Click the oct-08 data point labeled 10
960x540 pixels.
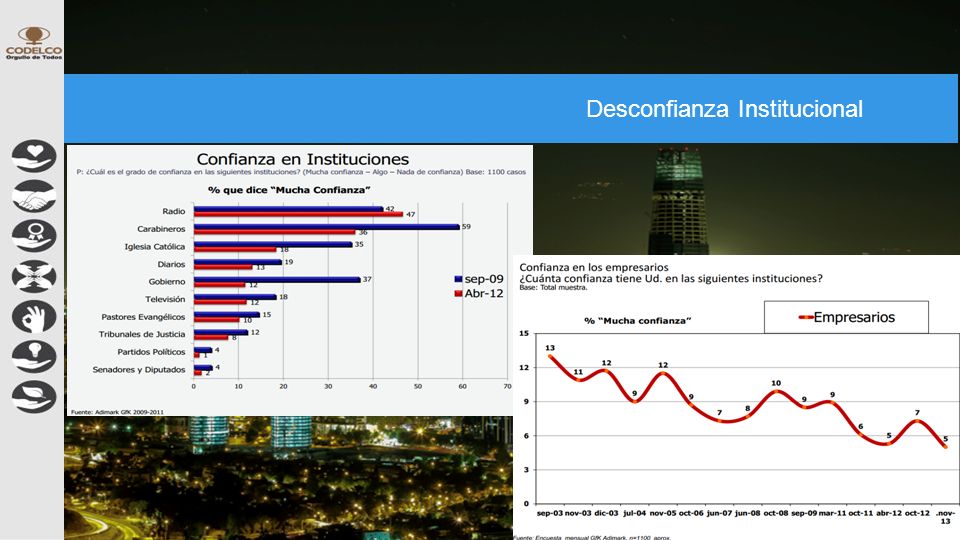point(776,391)
